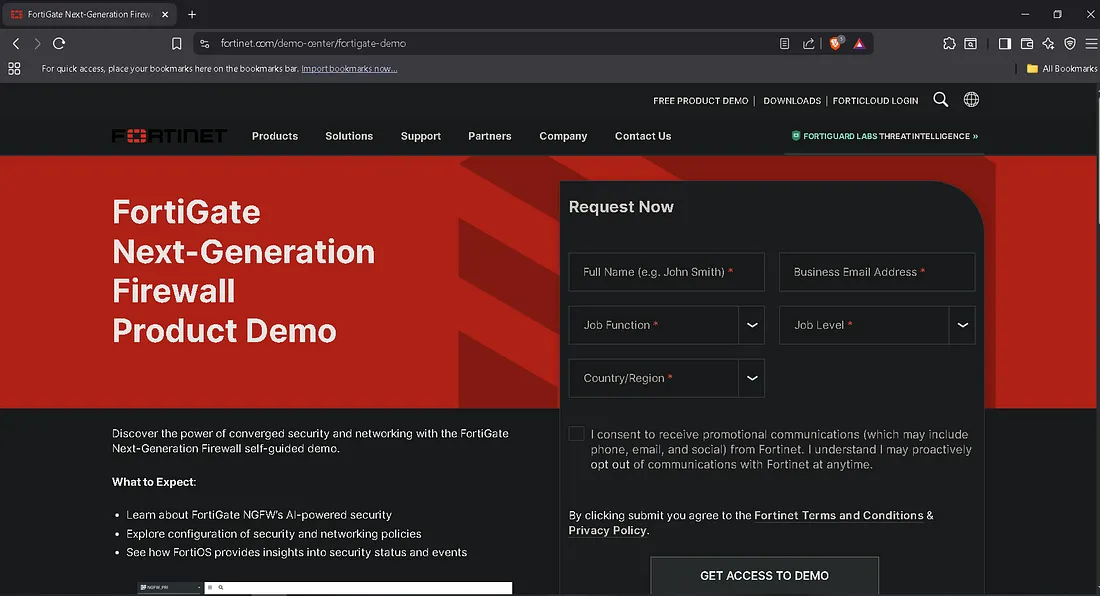Open reader mode icon in address bar
This screenshot has width=1100, height=596.
784,43
